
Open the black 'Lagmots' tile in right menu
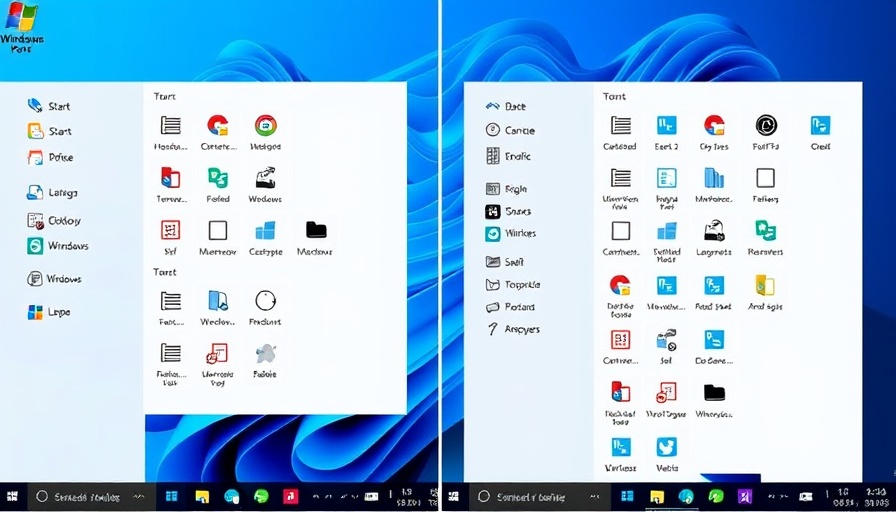pos(714,238)
